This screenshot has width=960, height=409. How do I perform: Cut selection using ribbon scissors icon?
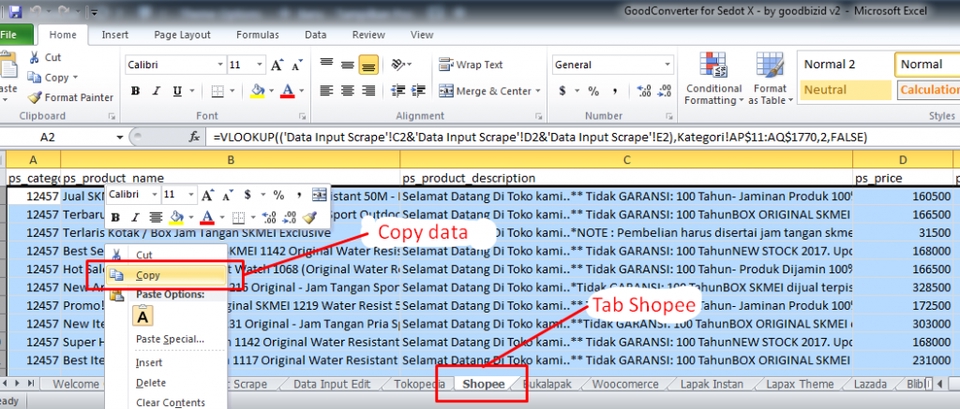point(34,57)
